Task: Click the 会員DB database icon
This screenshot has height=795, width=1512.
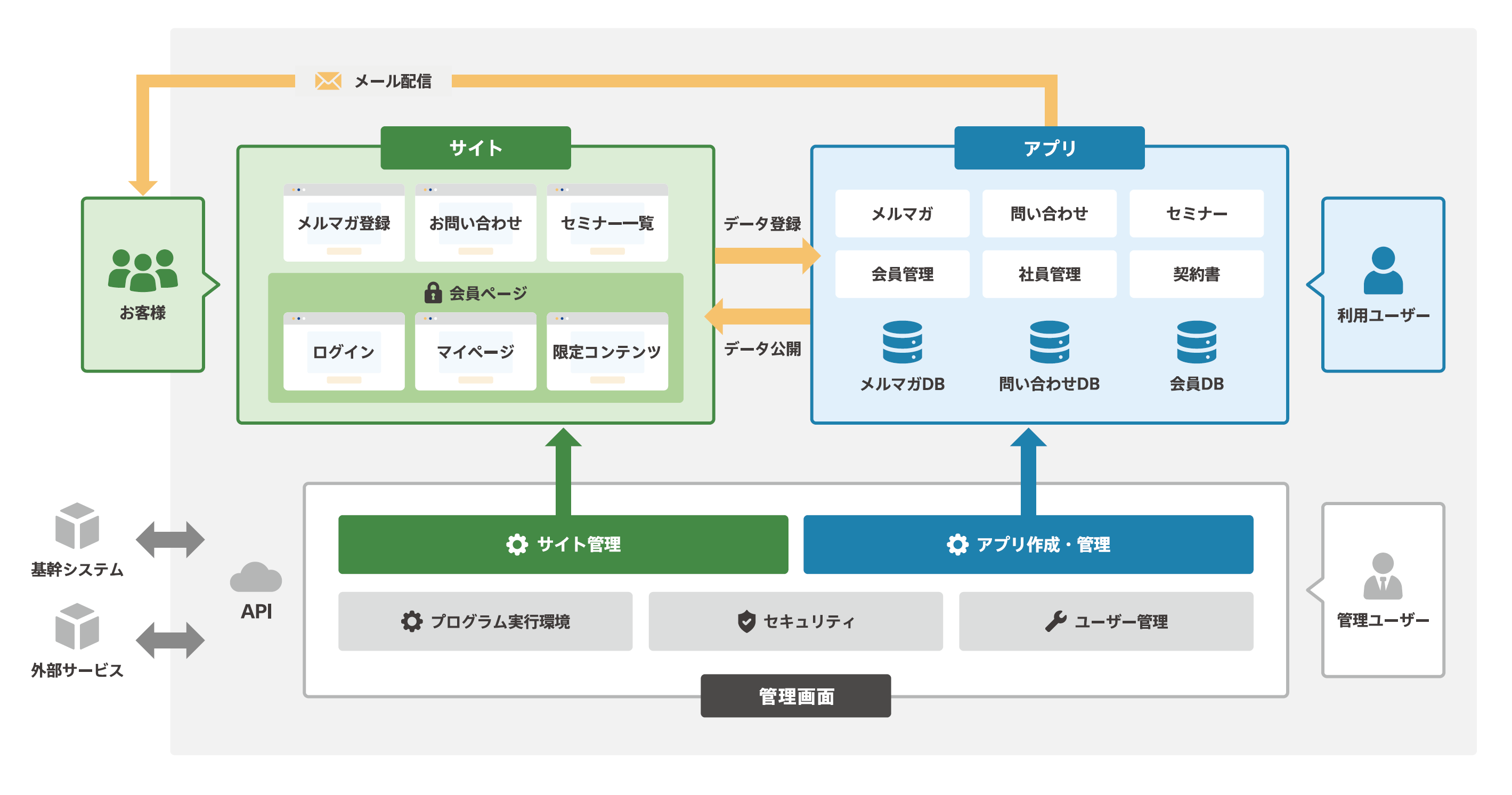Action: coord(1196,342)
